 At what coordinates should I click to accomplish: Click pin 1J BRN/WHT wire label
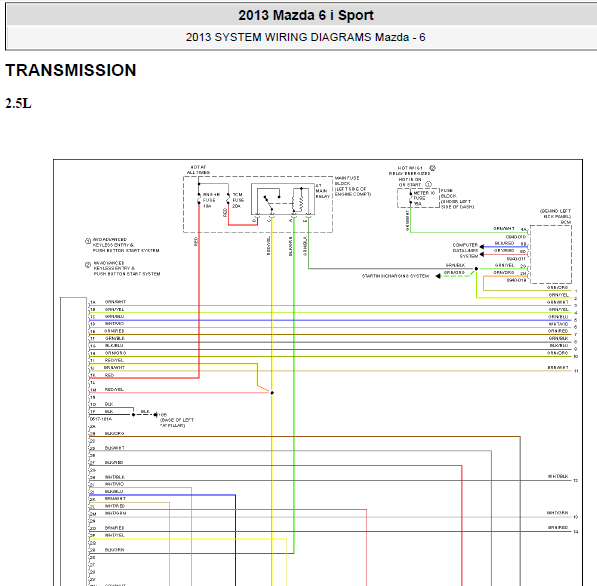pos(114,367)
